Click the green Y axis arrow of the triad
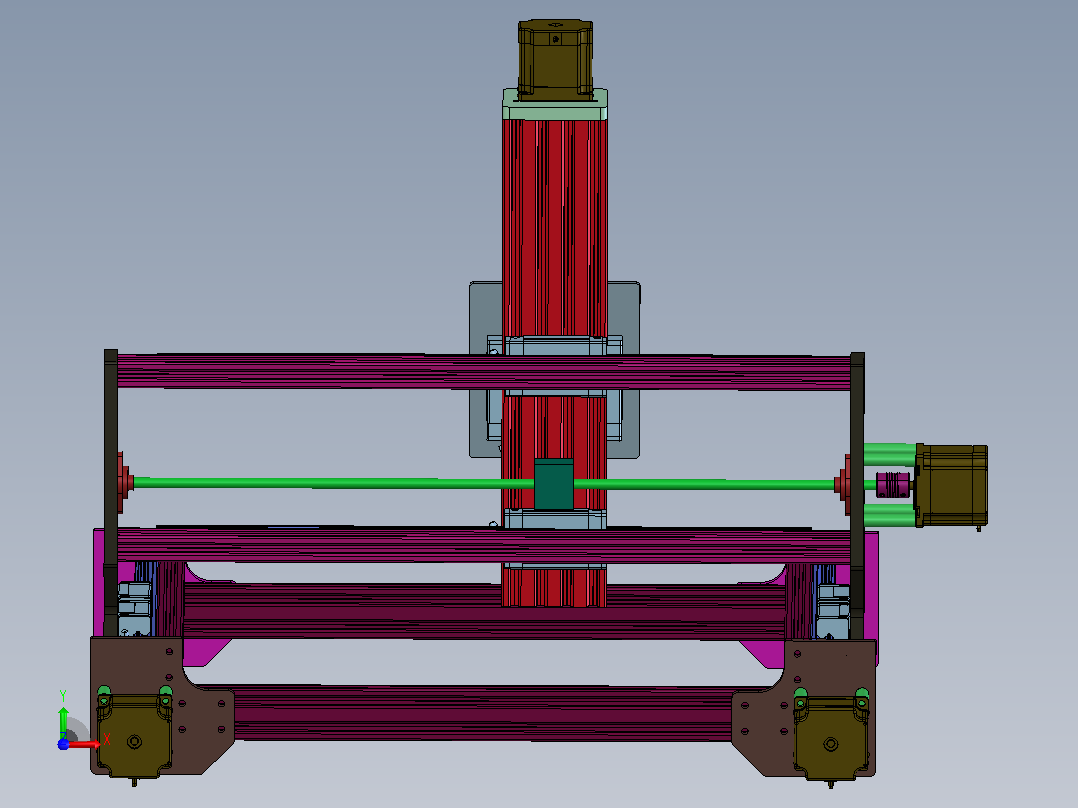 tap(63, 721)
